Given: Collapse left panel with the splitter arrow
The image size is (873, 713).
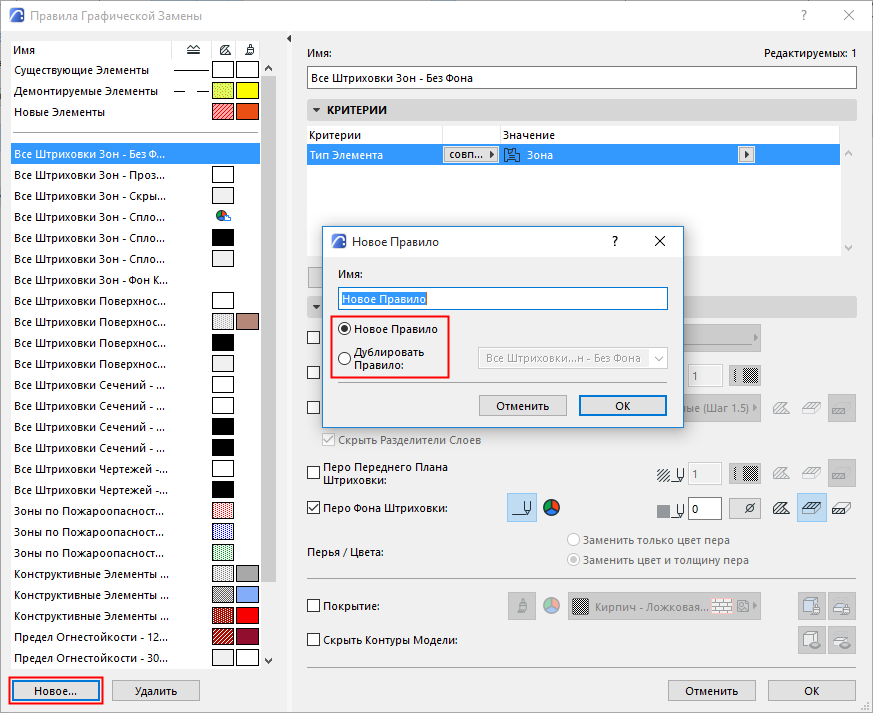Looking at the screenshot, I should pyautogui.click(x=289, y=38).
